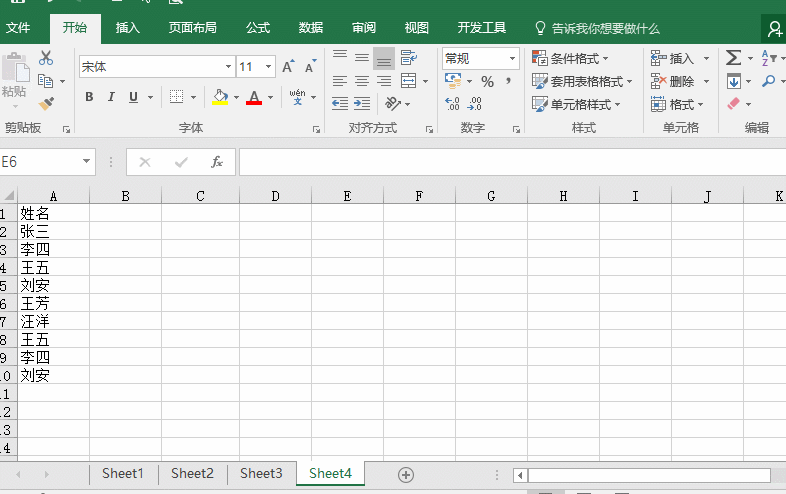Decrease font size with small A icon
The height and width of the screenshot is (494, 786).
310,67
